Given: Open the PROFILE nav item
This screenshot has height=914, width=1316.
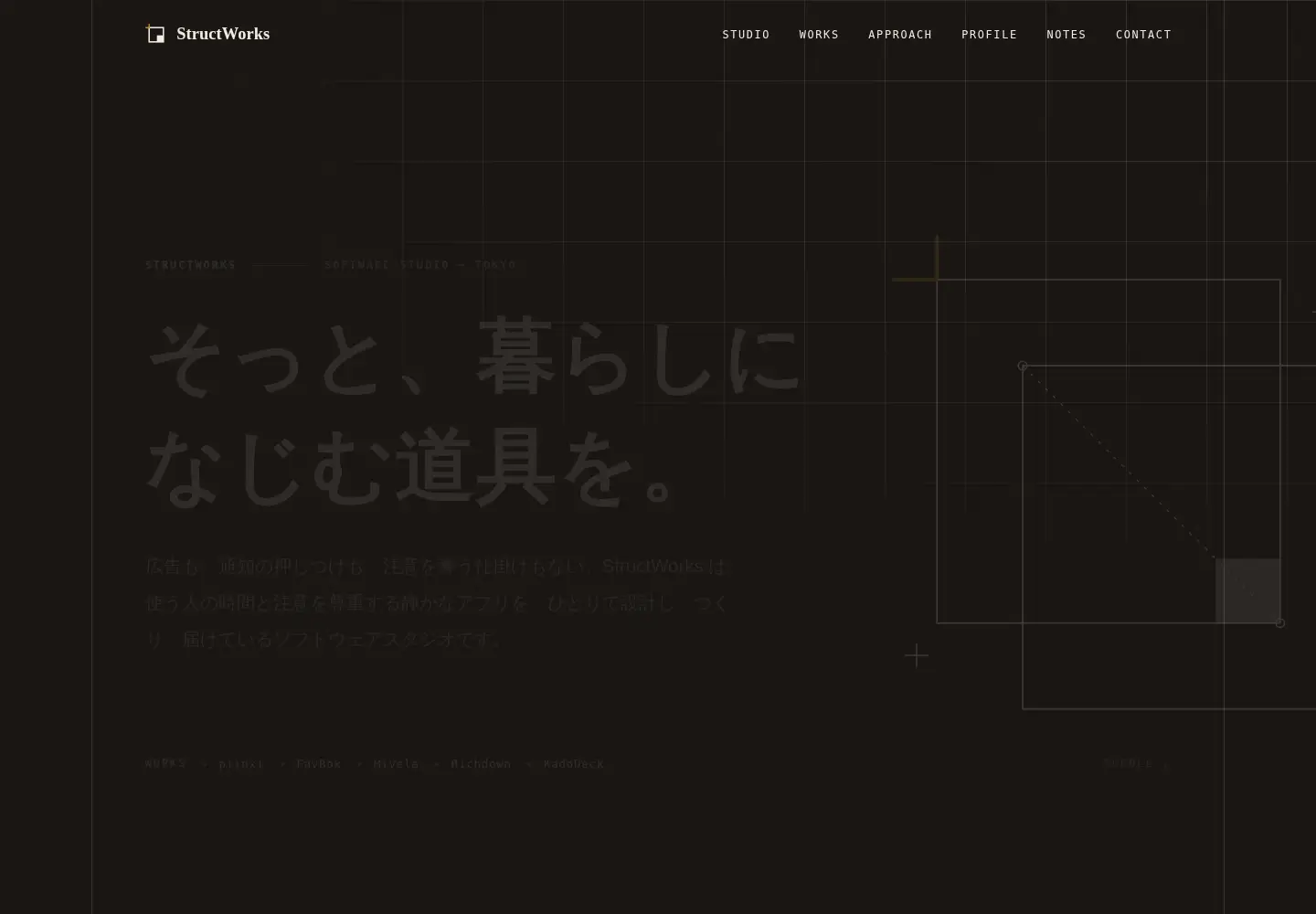Looking at the screenshot, I should (x=989, y=35).
